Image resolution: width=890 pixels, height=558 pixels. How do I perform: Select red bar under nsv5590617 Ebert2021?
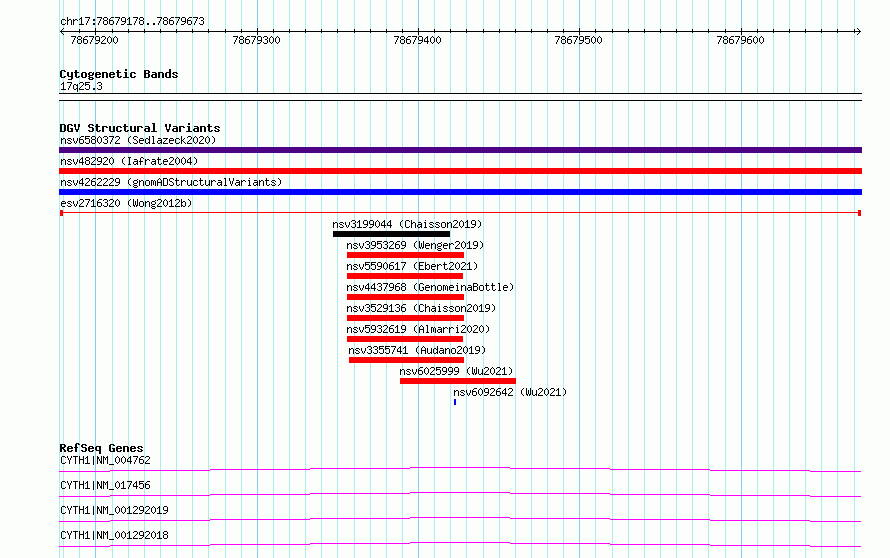[405, 276]
